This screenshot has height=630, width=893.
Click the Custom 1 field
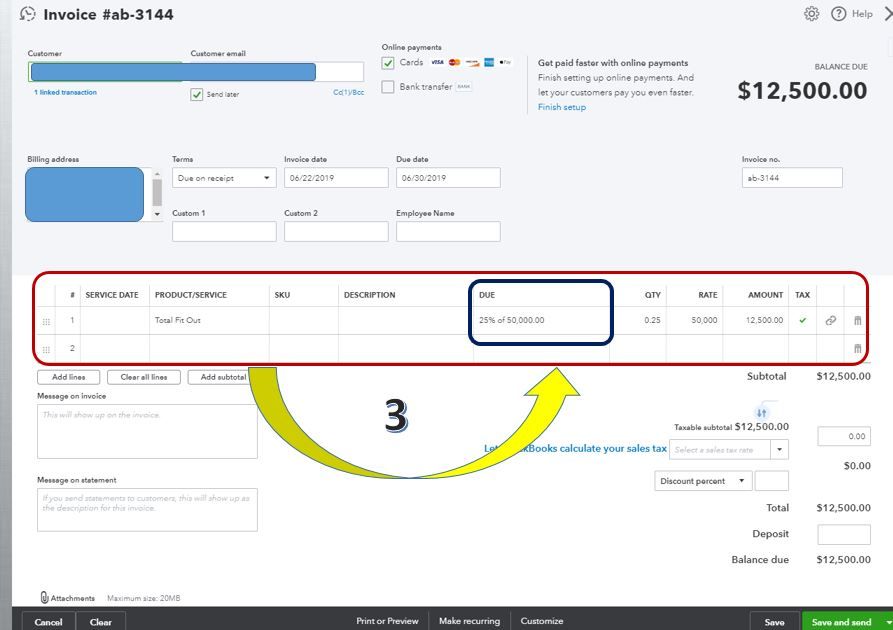[224, 231]
